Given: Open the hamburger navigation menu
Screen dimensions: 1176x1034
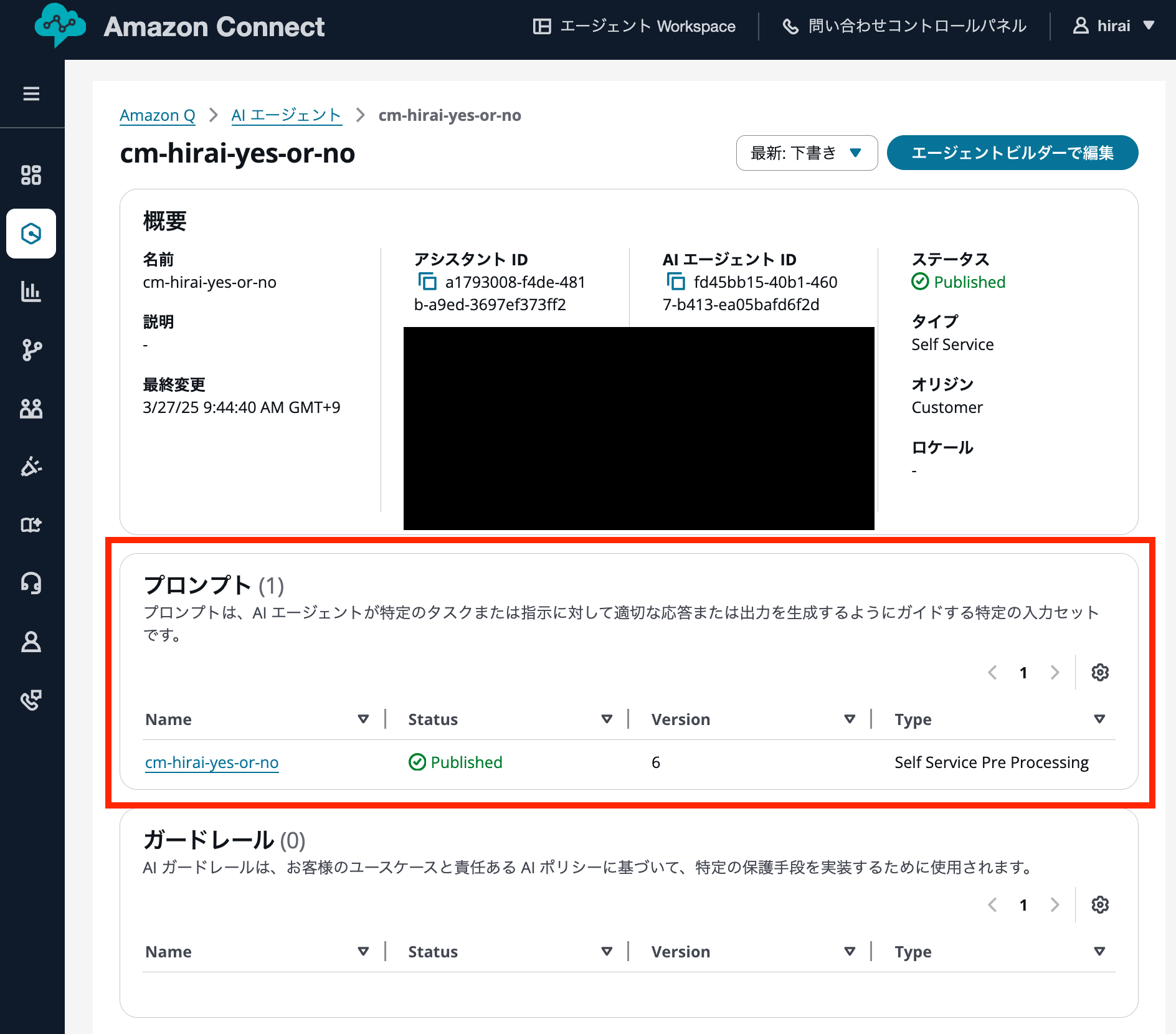Looking at the screenshot, I should 31,93.
